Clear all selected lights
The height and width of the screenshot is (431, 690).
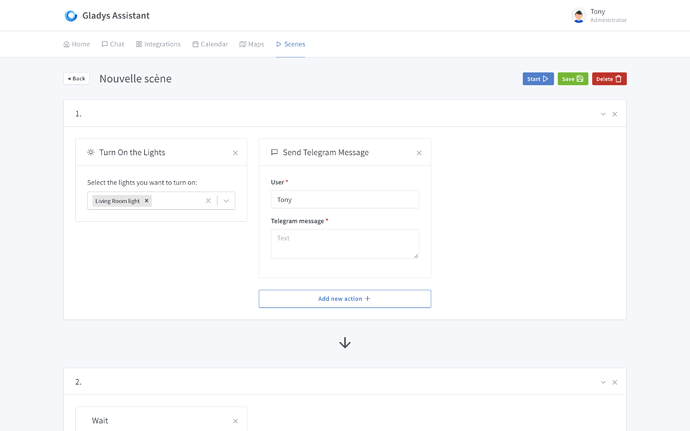click(208, 201)
